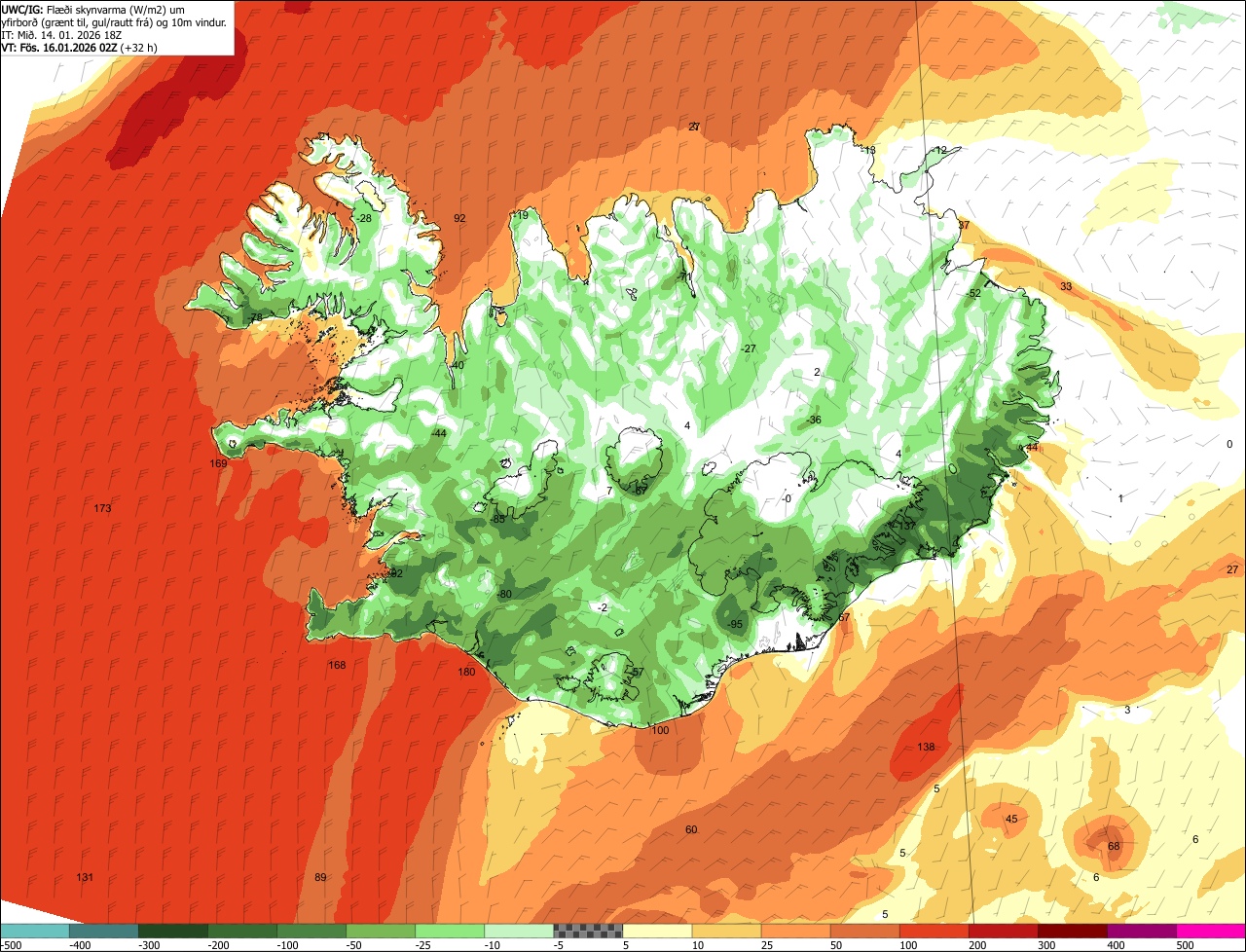Click the value 180 on the south coast
1246x952 pixels.
(x=466, y=672)
